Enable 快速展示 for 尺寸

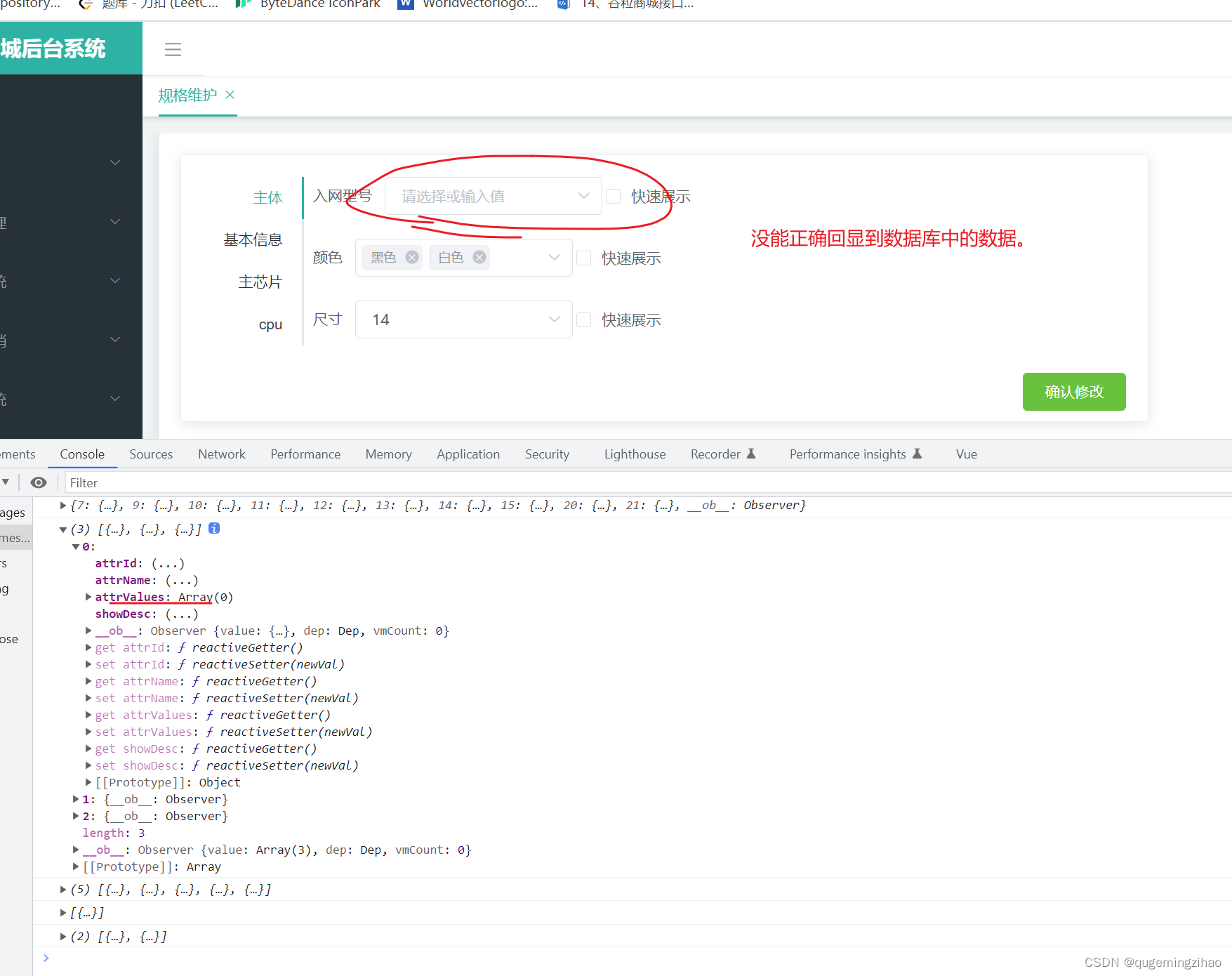click(x=583, y=320)
